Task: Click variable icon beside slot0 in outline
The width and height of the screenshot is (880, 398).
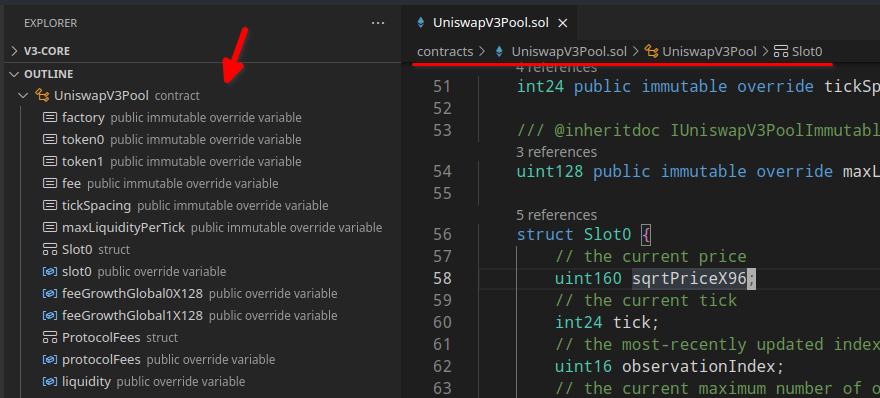Action: coord(50,272)
